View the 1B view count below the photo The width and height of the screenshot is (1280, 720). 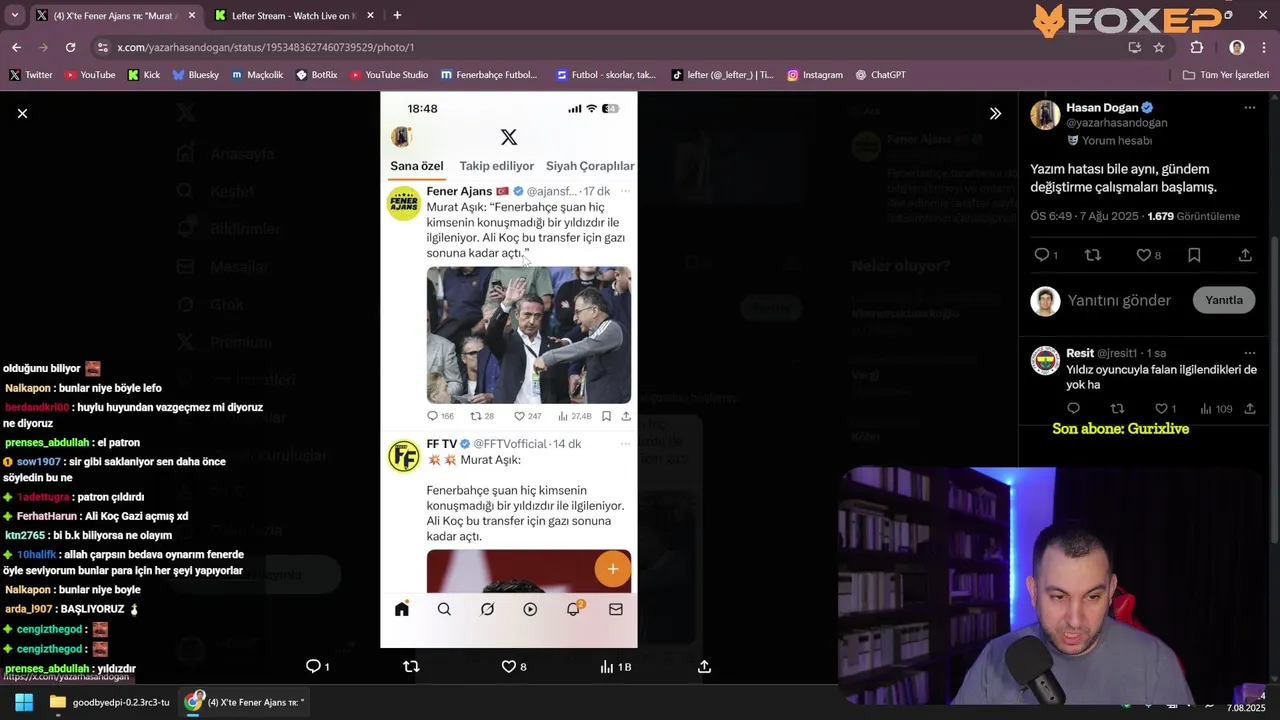pos(616,667)
